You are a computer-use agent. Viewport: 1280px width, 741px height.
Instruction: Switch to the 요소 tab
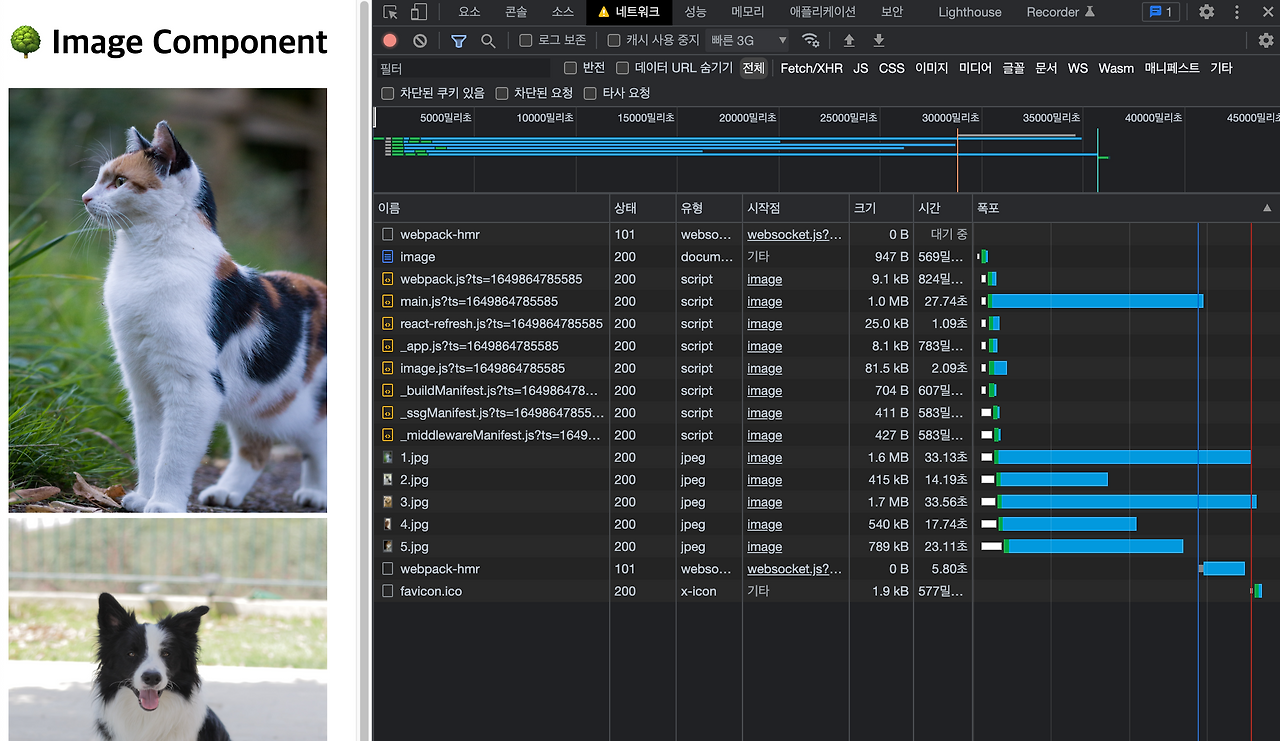469,12
